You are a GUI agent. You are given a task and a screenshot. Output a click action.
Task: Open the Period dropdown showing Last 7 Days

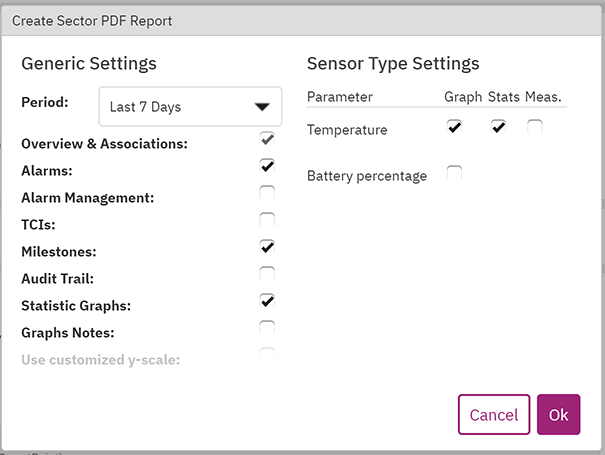(x=190, y=107)
